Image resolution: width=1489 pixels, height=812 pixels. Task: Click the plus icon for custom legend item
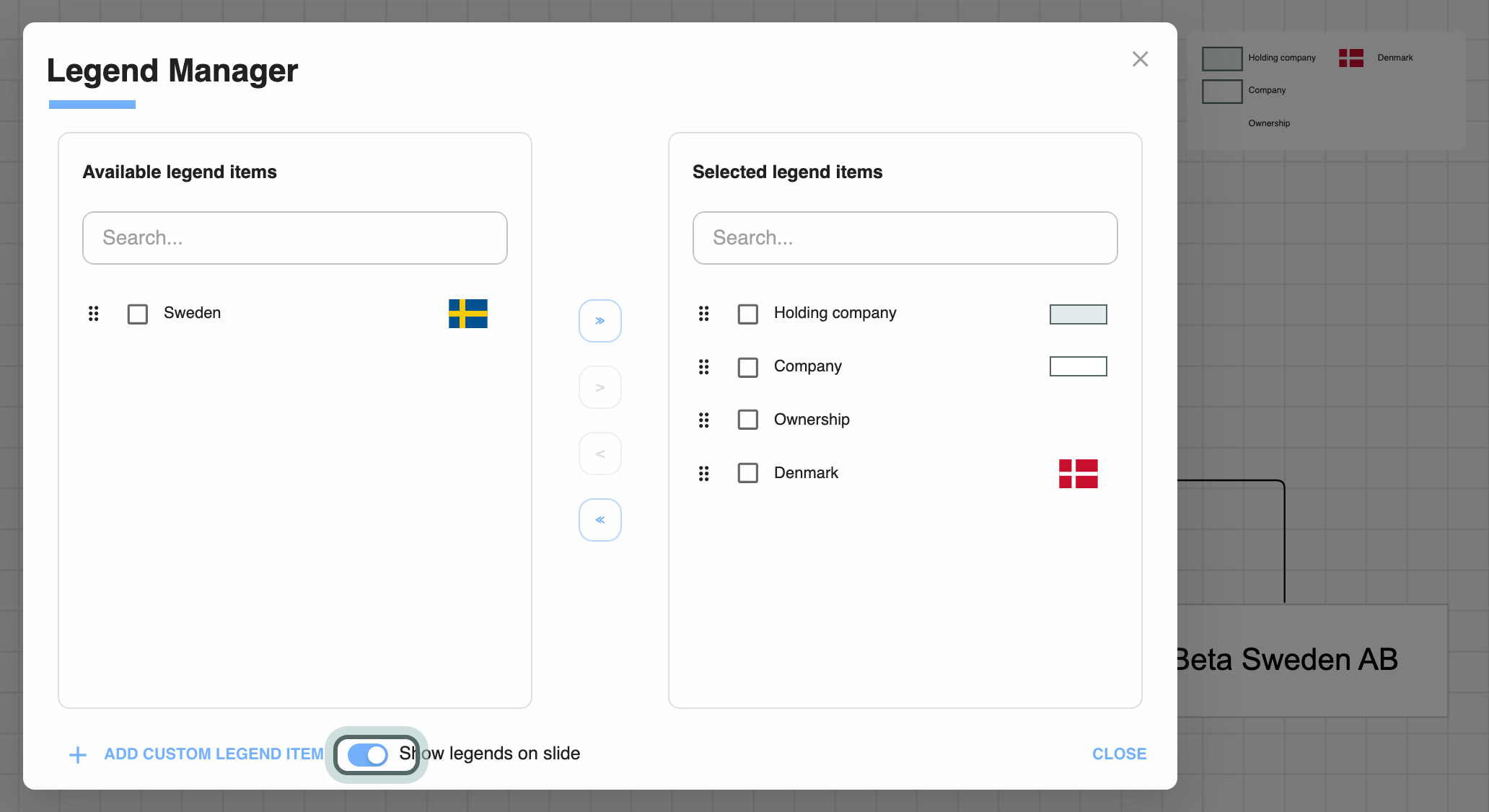(x=78, y=755)
